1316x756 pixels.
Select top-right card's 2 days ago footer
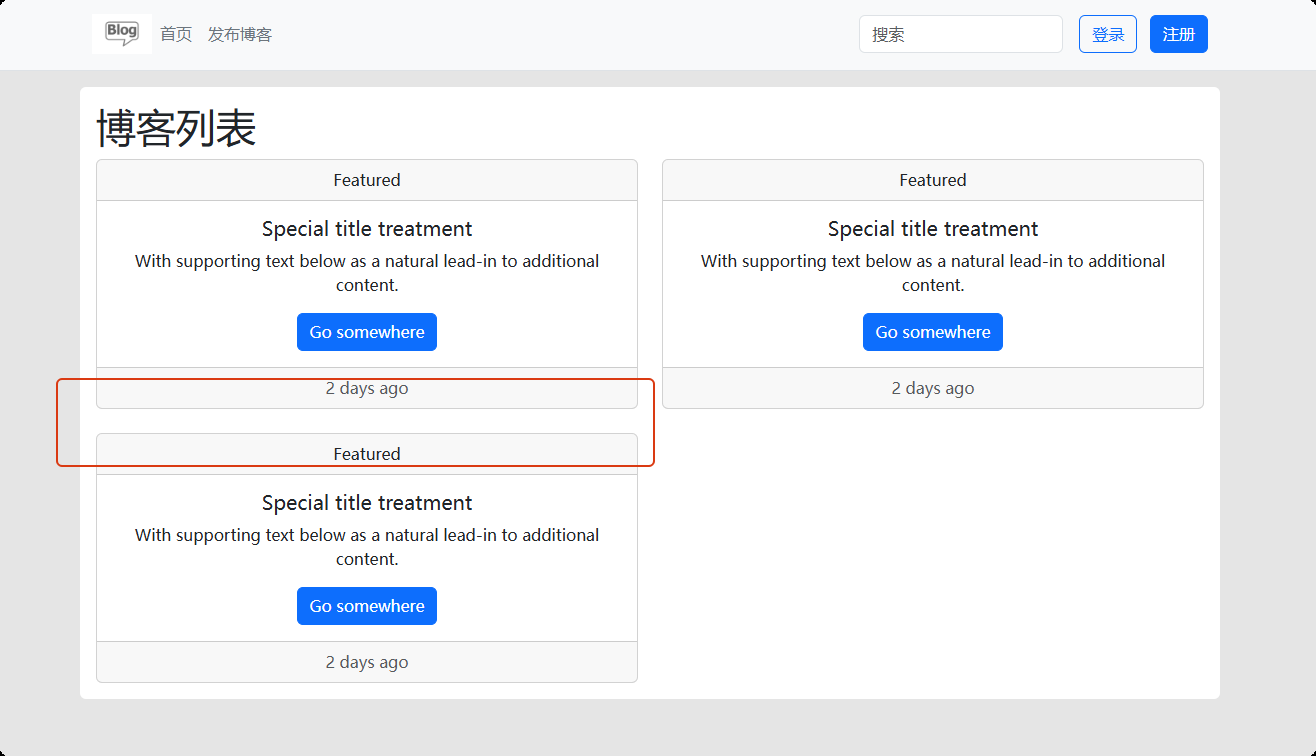coord(932,388)
